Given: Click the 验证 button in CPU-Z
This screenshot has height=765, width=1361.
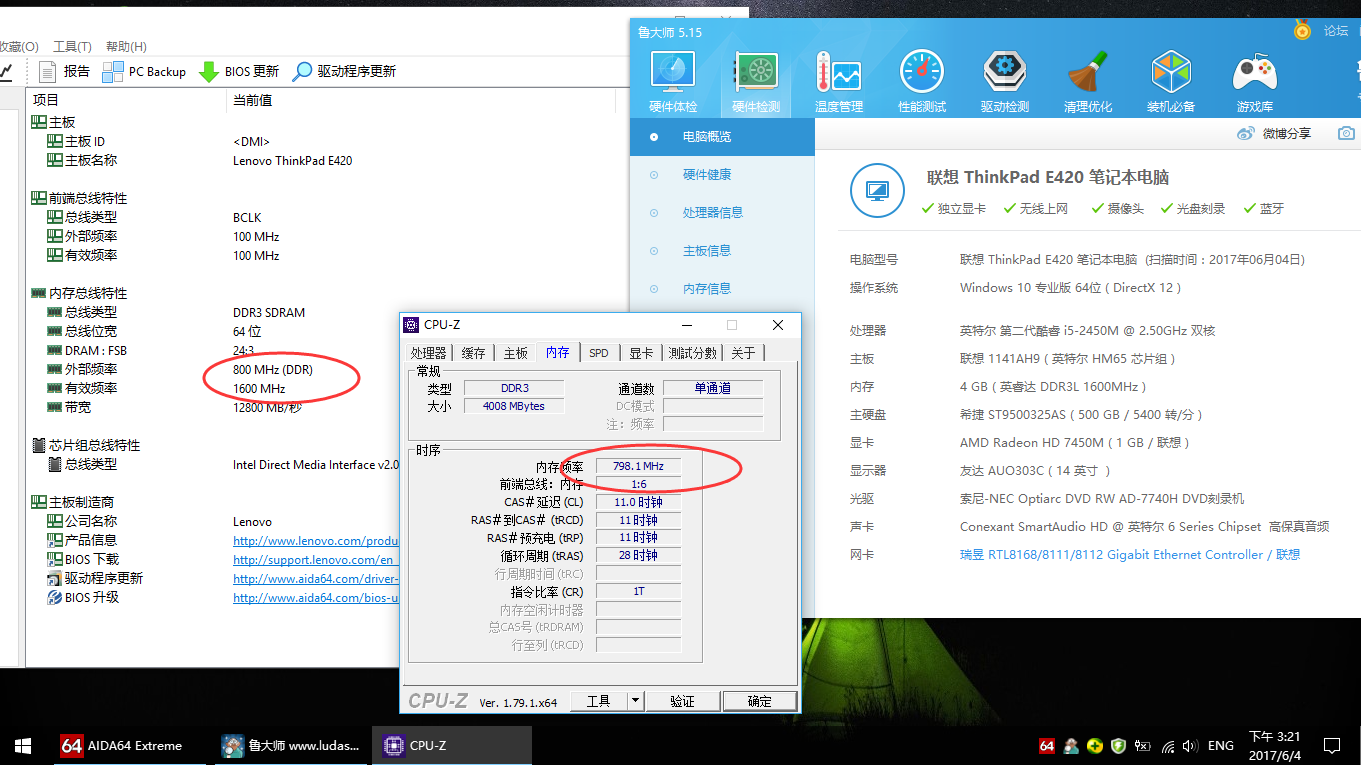Looking at the screenshot, I should point(682,701).
